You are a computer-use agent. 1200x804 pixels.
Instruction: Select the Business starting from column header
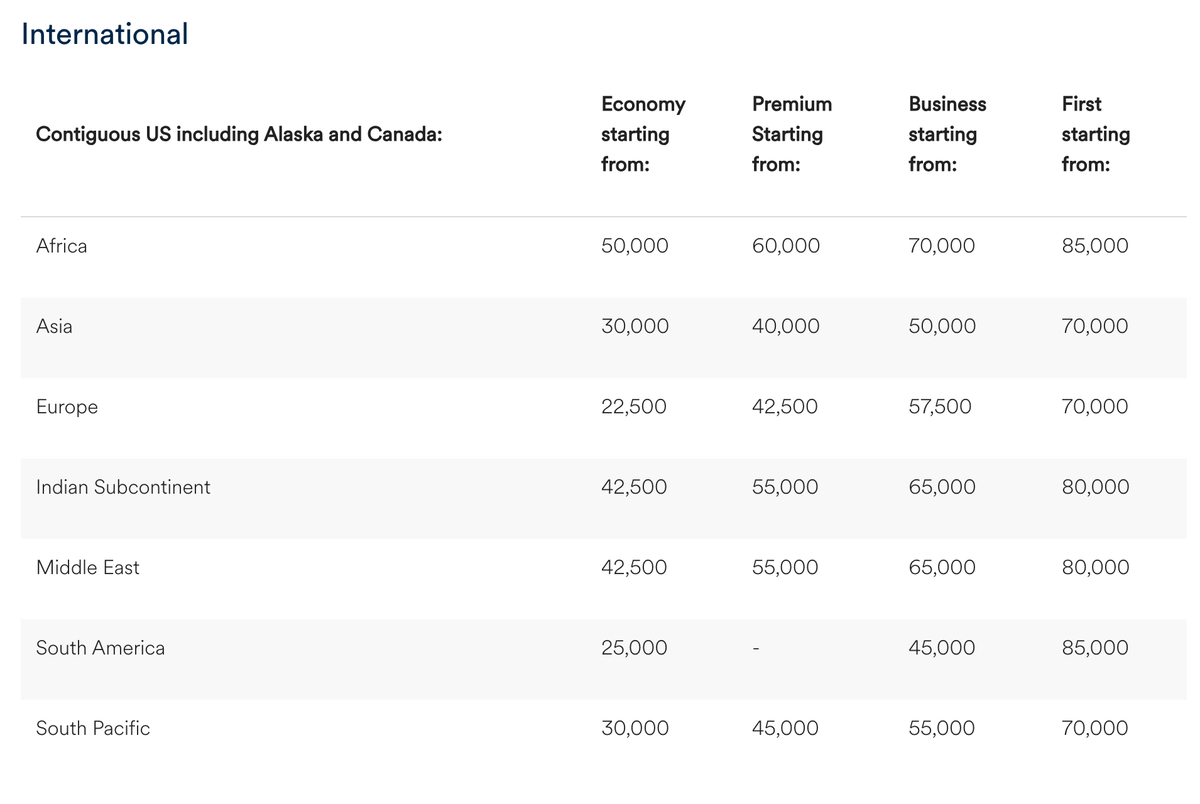click(x=946, y=134)
